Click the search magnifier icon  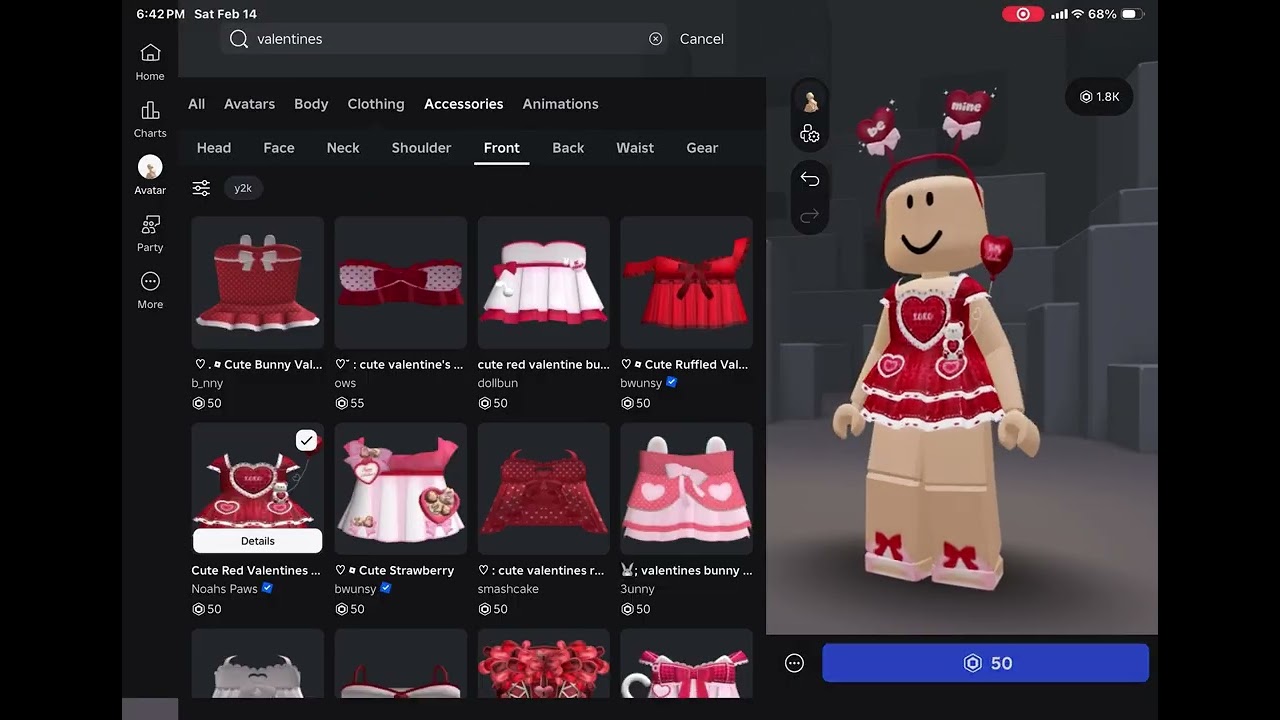point(239,39)
